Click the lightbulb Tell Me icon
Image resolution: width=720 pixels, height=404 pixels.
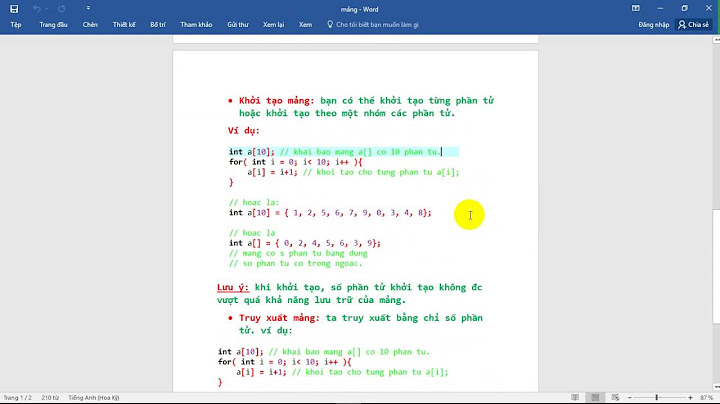[330, 24]
